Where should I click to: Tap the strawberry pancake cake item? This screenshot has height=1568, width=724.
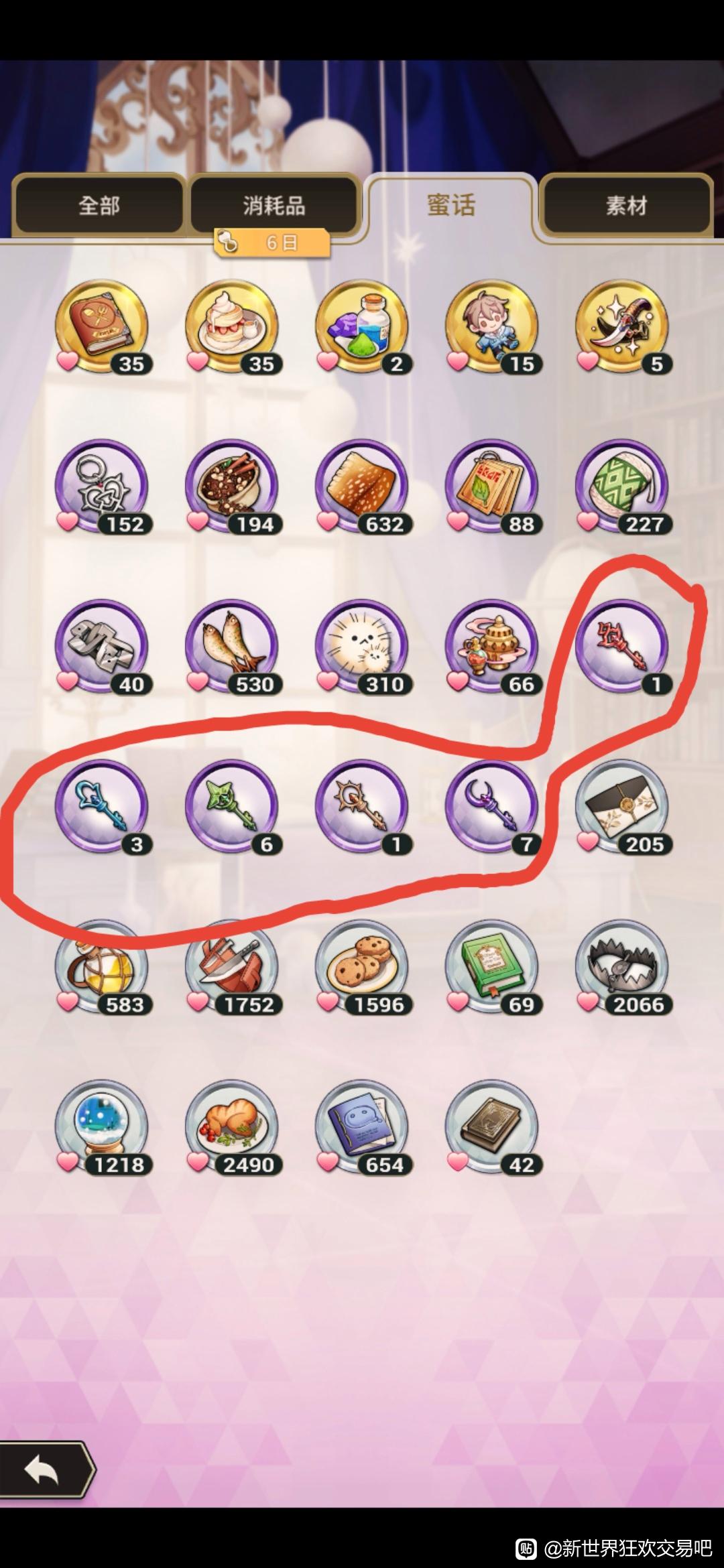click(x=232, y=326)
